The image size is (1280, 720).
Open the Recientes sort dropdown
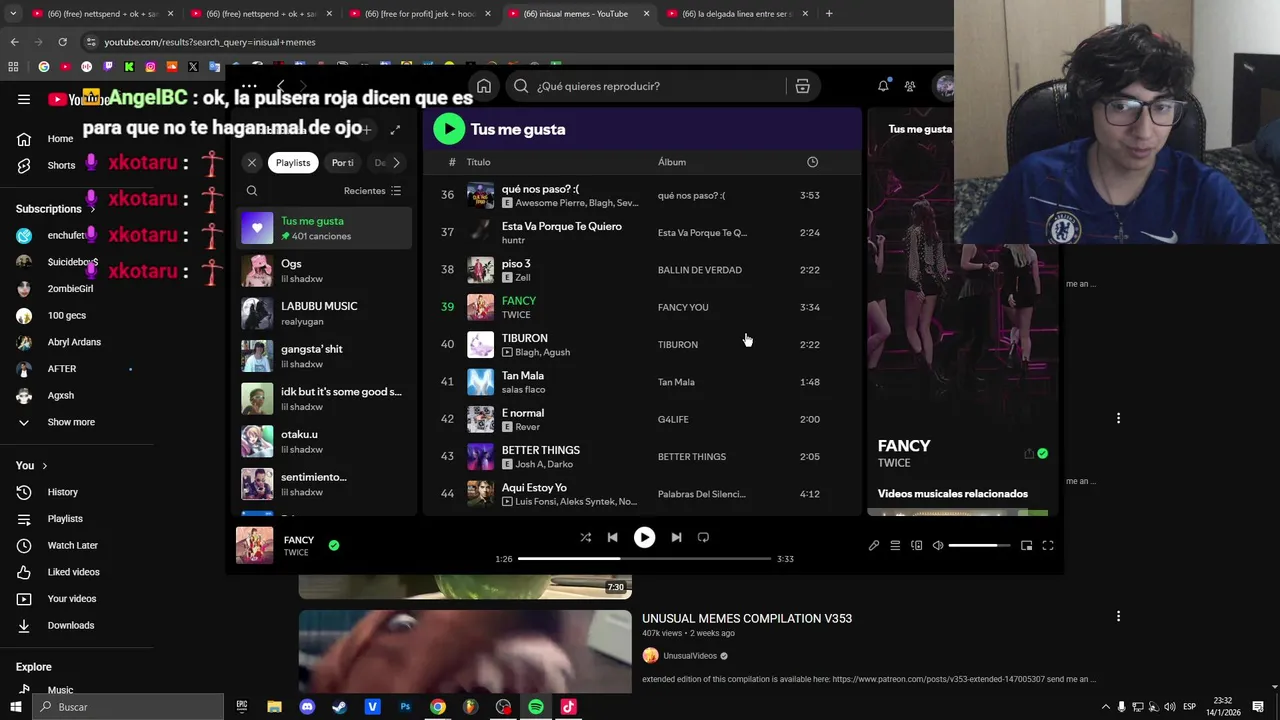pos(372,190)
